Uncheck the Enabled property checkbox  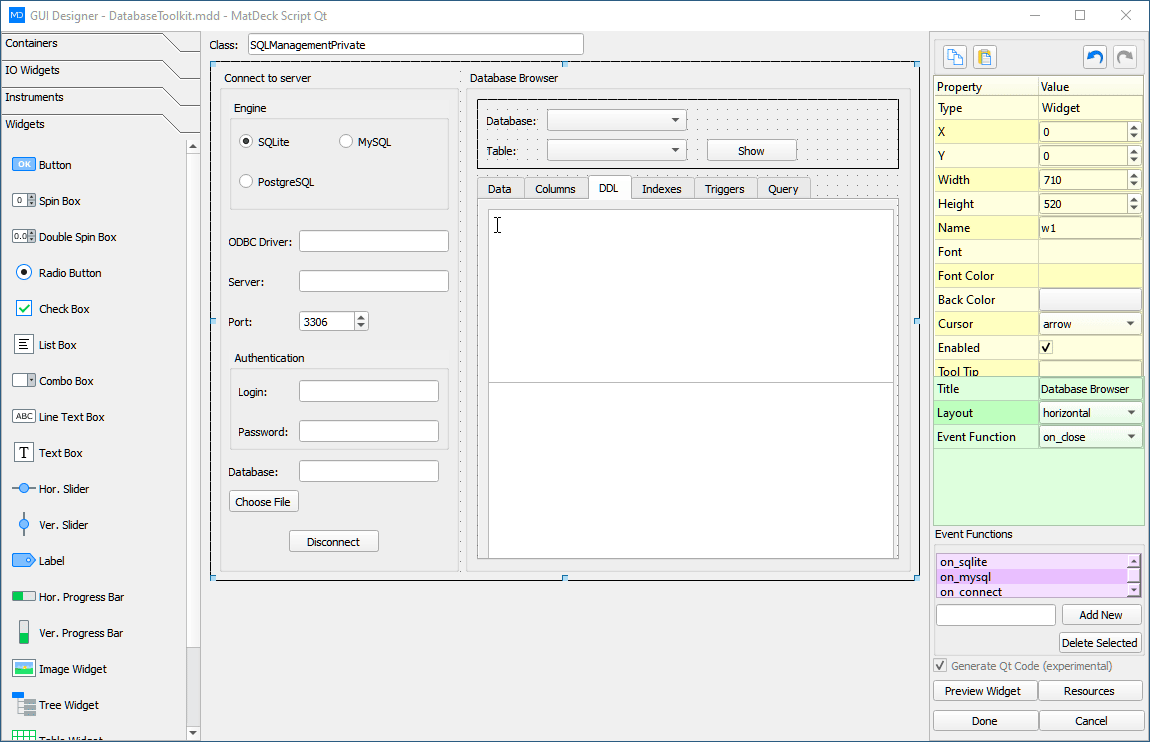[x=1046, y=348]
